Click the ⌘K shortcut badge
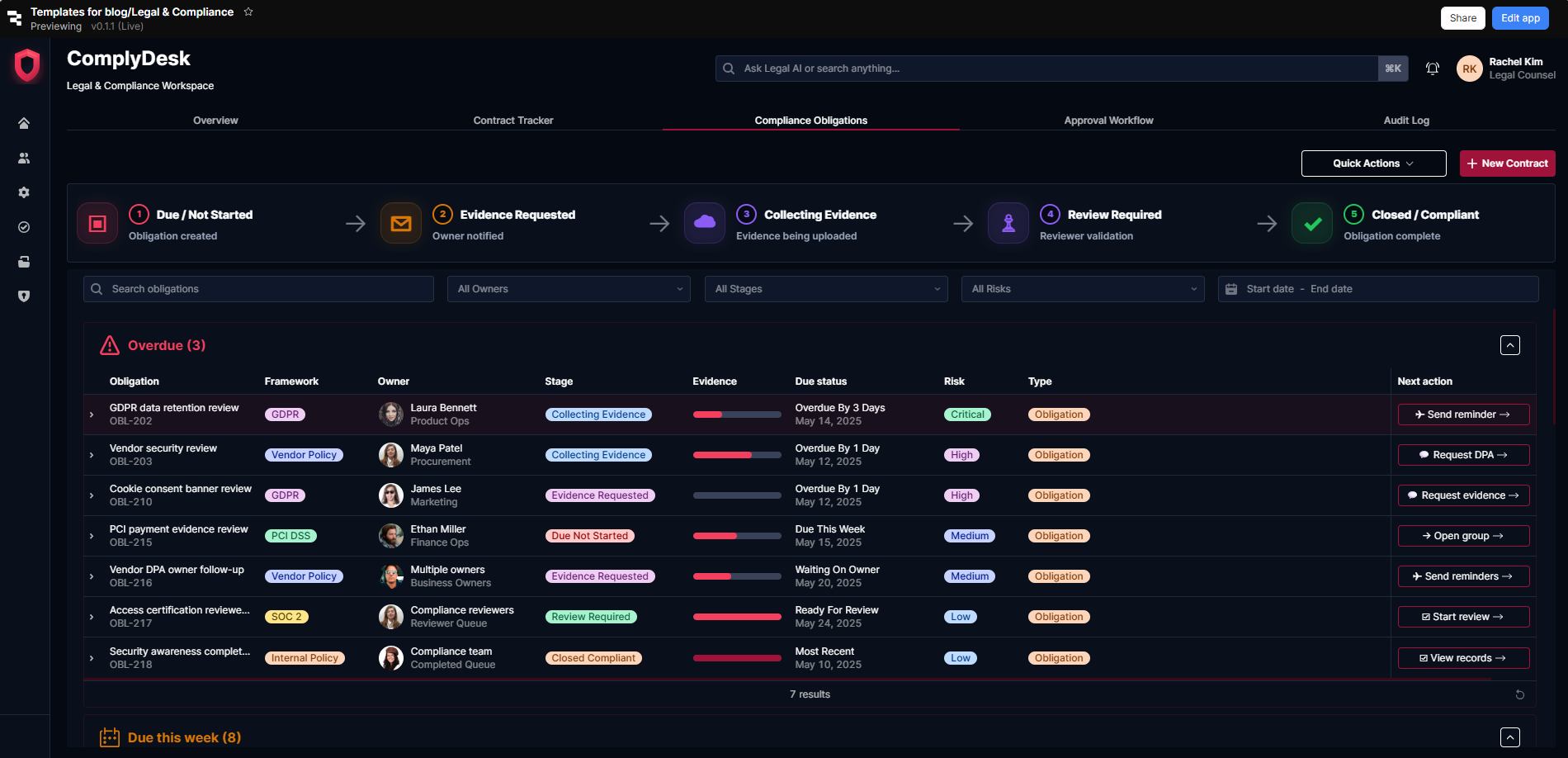This screenshot has height=758, width=1568. (1393, 69)
